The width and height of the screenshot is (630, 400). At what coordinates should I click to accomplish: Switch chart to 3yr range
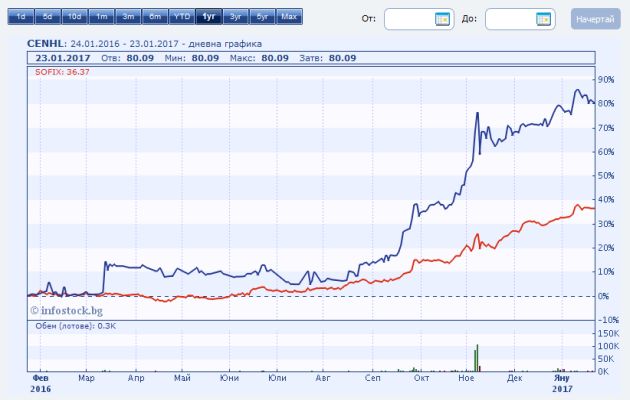236,17
